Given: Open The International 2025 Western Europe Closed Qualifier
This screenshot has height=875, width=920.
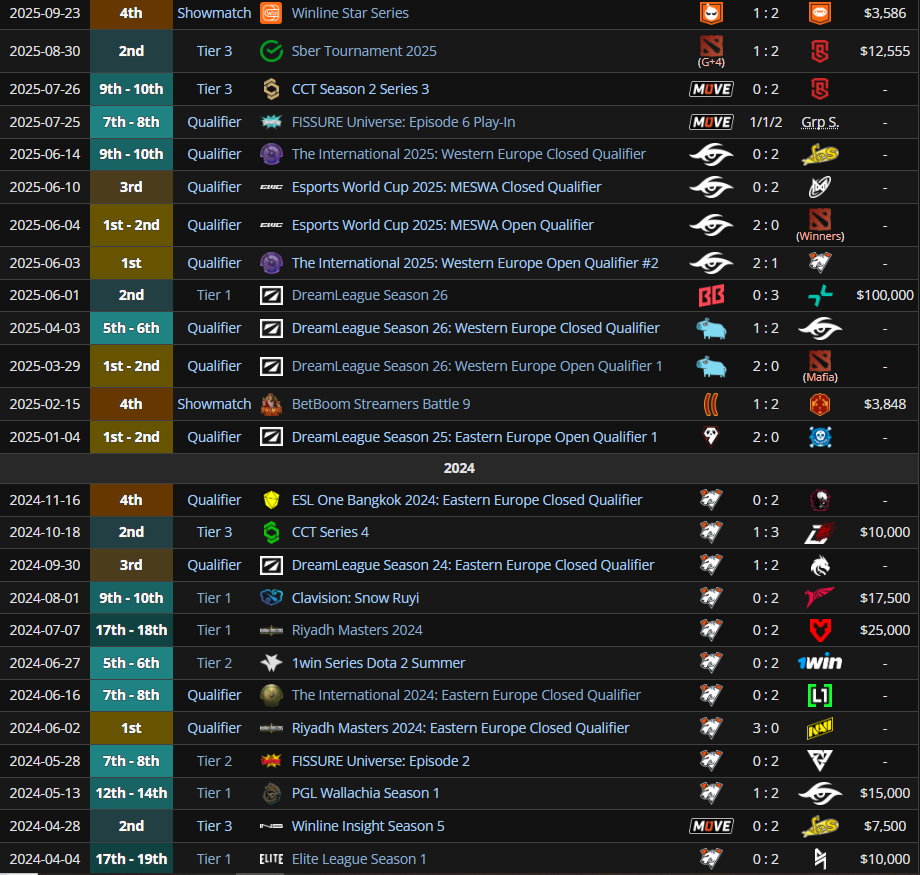Looking at the screenshot, I should point(468,154).
